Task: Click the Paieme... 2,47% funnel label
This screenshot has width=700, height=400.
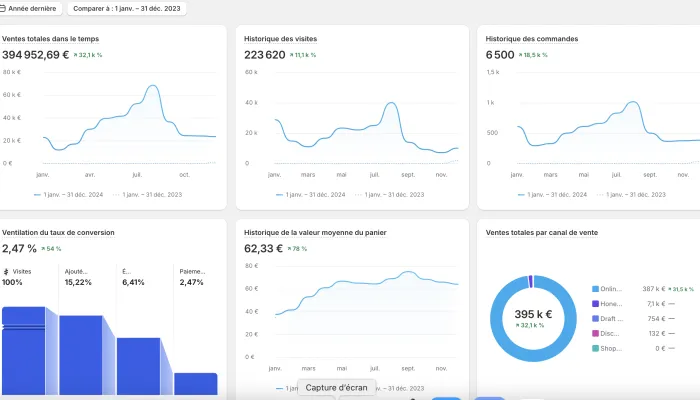Action: (x=192, y=277)
